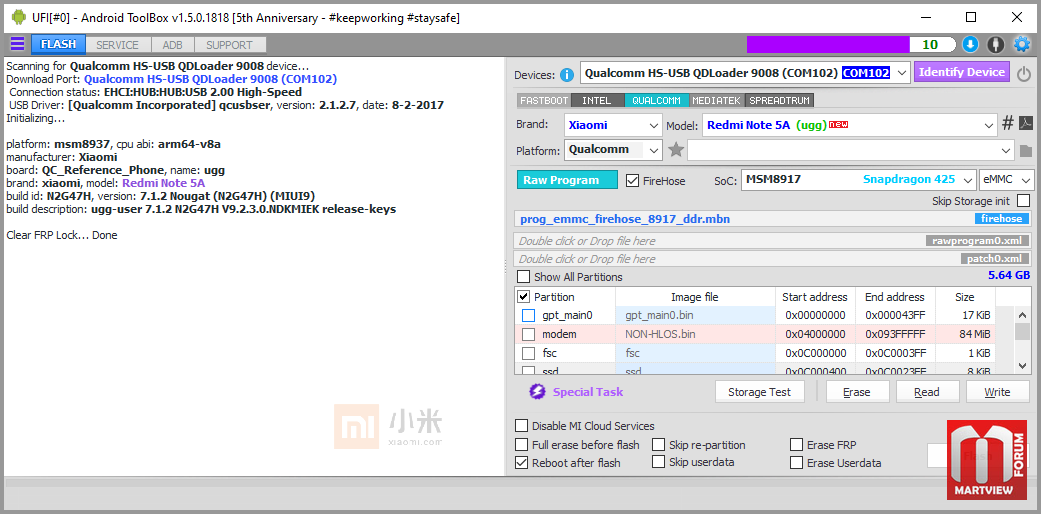The width and height of the screenshot is (1041, 514).
Task: Click the Read button
Action: pyautogui.click(x=927, y=392)
